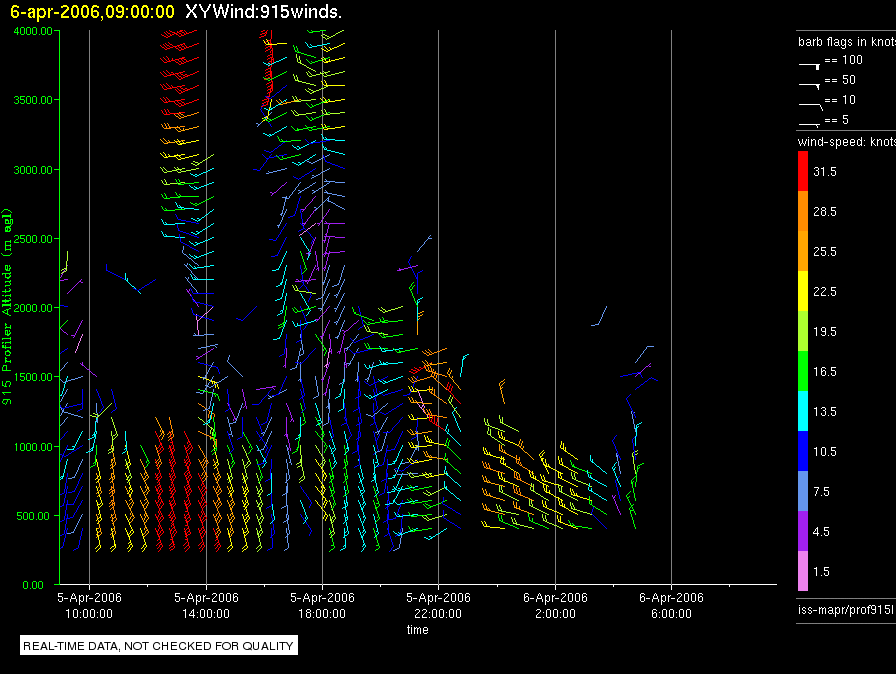
Task: Choose the pink 1.5 knots color swatch
Action: 802,572
